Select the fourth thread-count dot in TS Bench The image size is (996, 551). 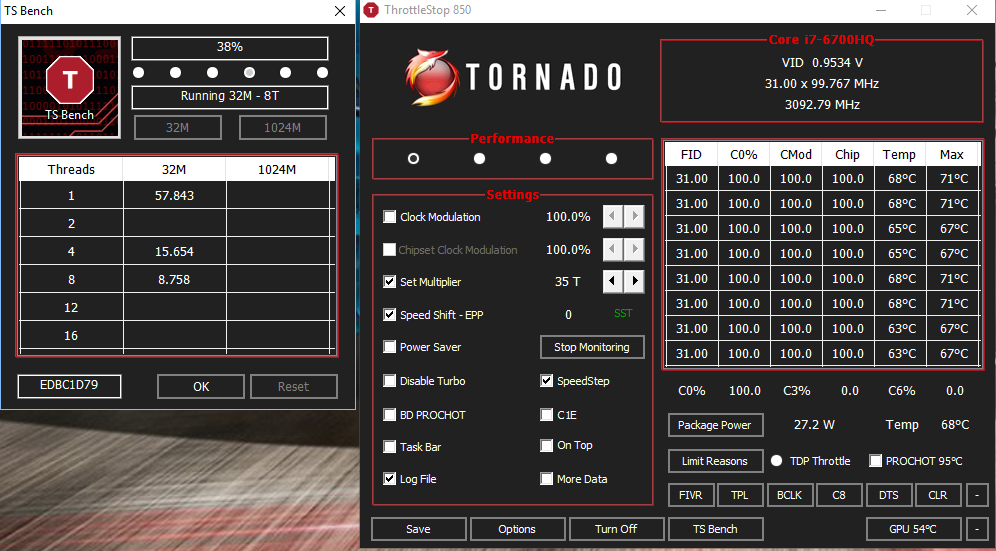pyautogui.click(x=250, y=72)
